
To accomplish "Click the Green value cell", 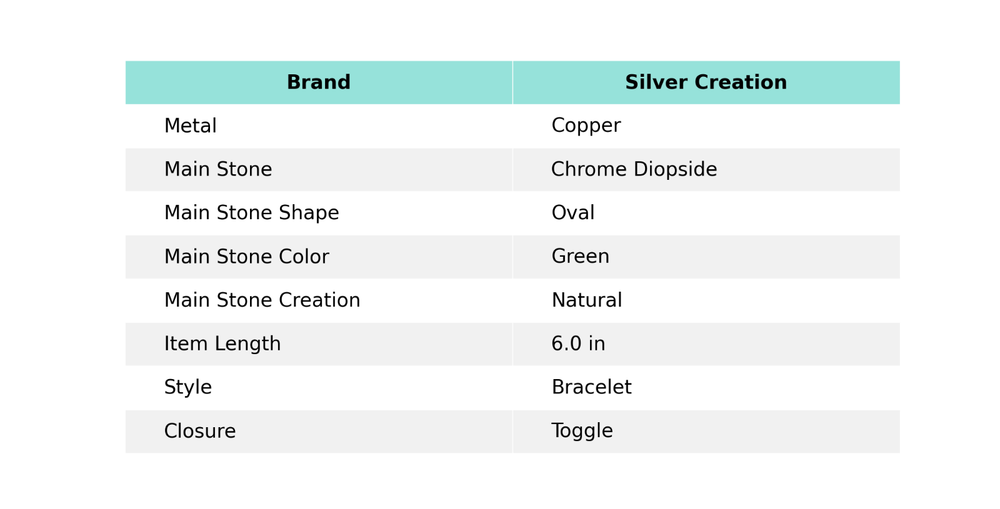I will [579, 257].
